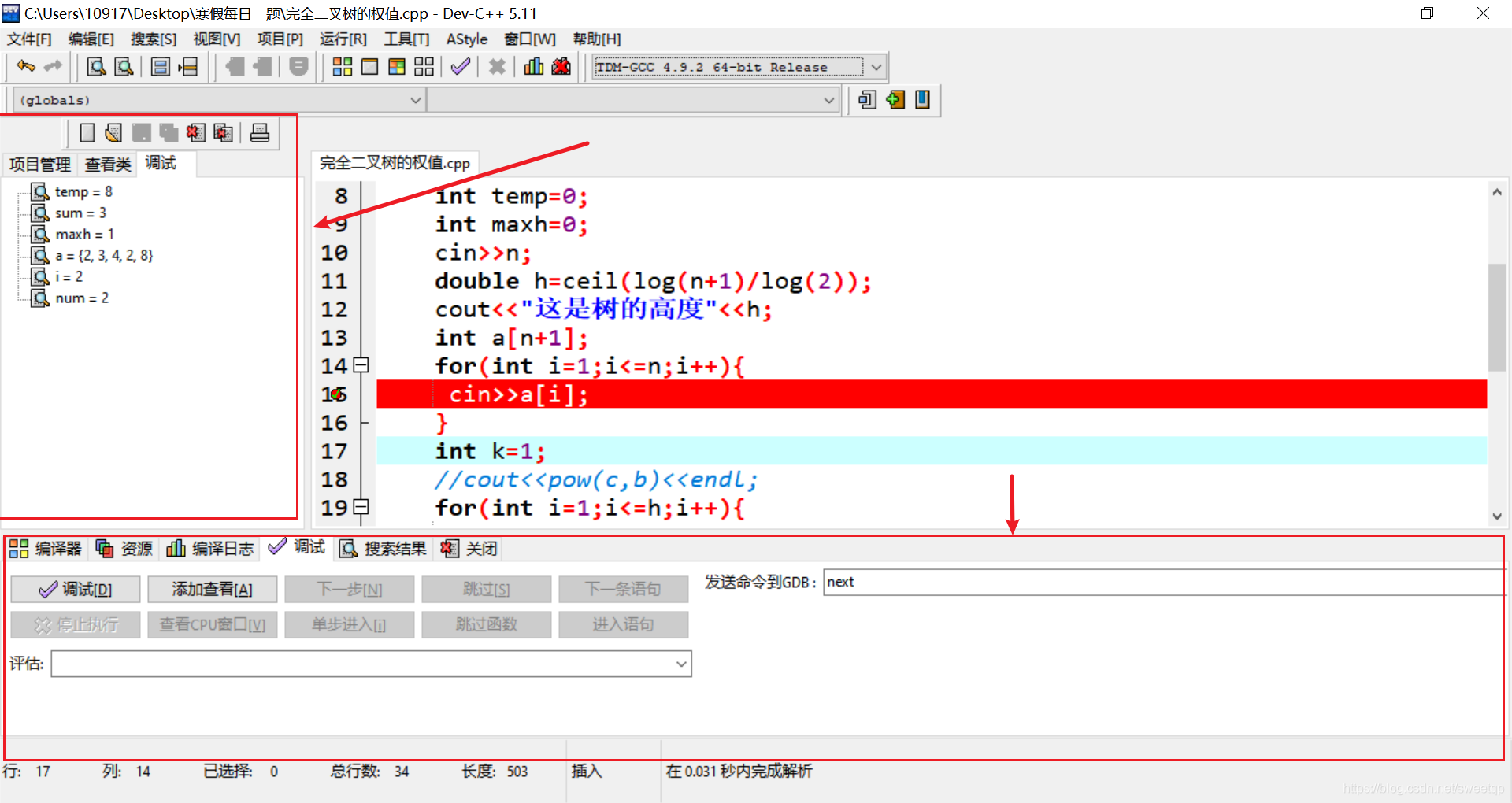Open Replace with the second magnifier icon

point(124,67)
